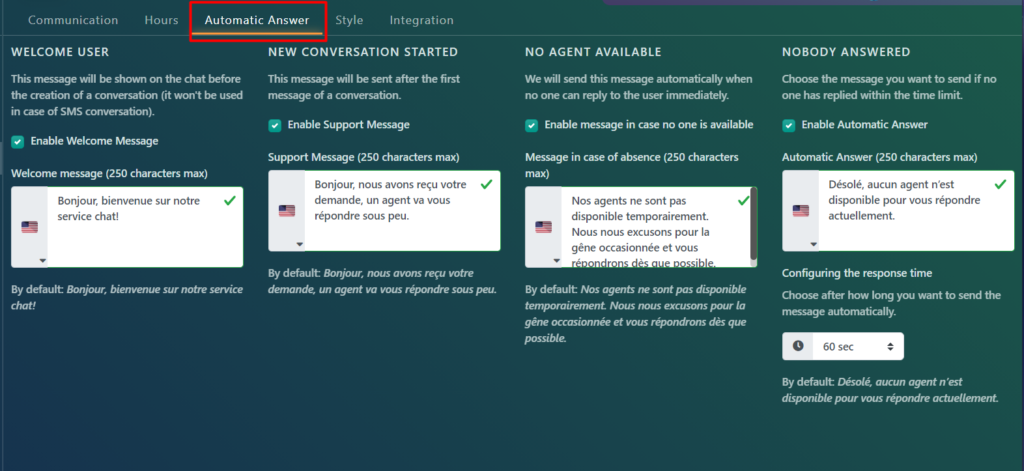1024x471 pixels.
Task: Click the US flag icon in Welcome message
Action: (29, 227)
